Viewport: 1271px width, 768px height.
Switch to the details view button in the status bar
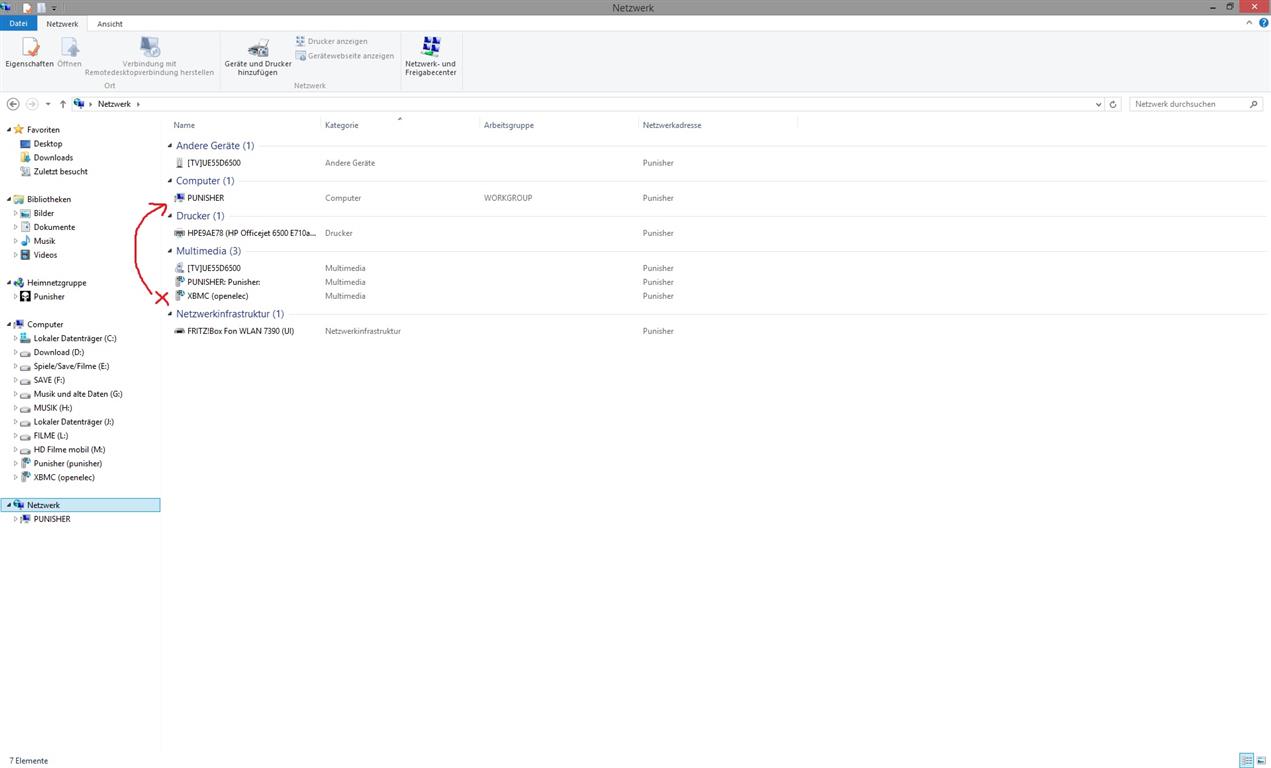point(1246,761)
